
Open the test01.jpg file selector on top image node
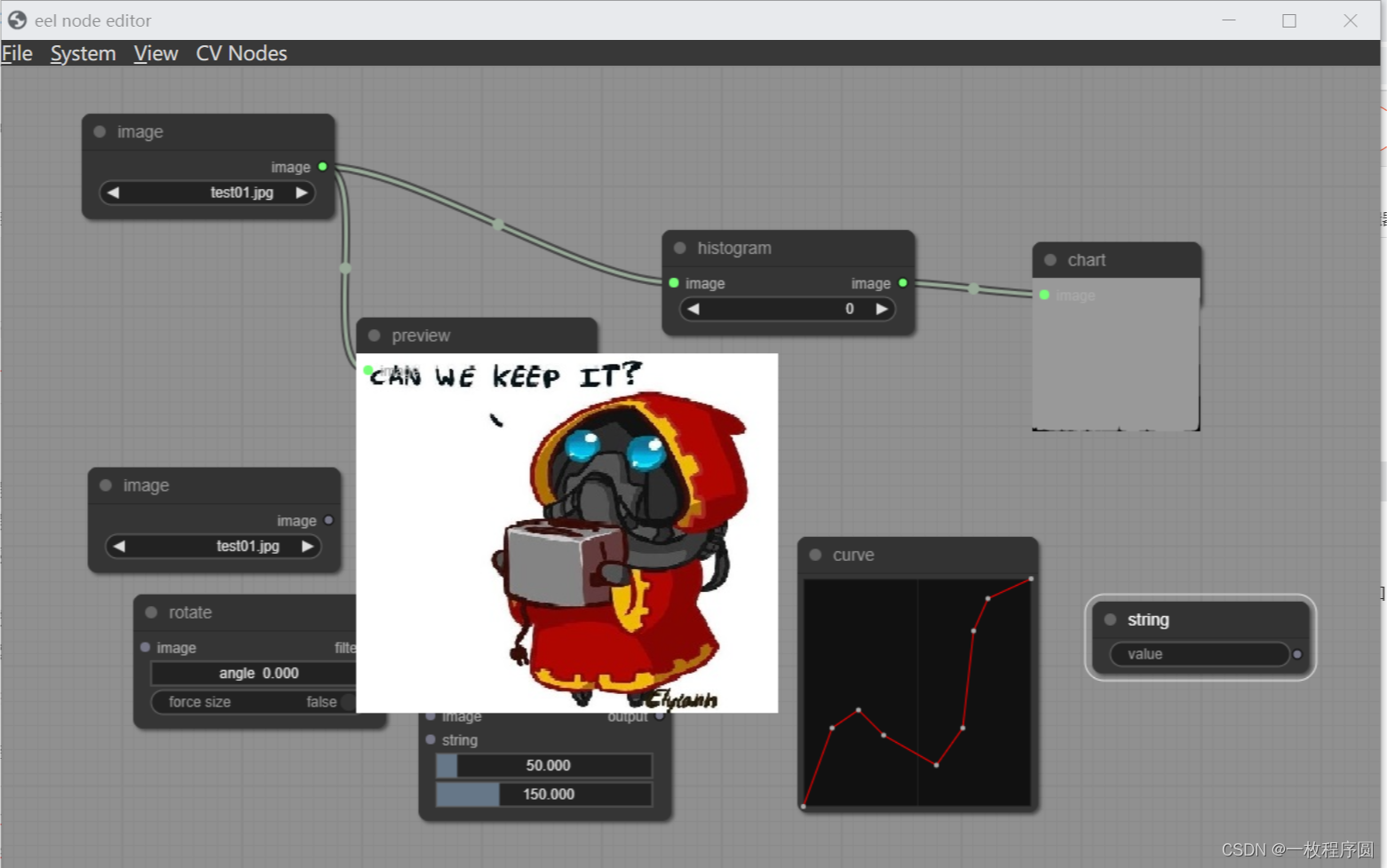pos(207,192)
